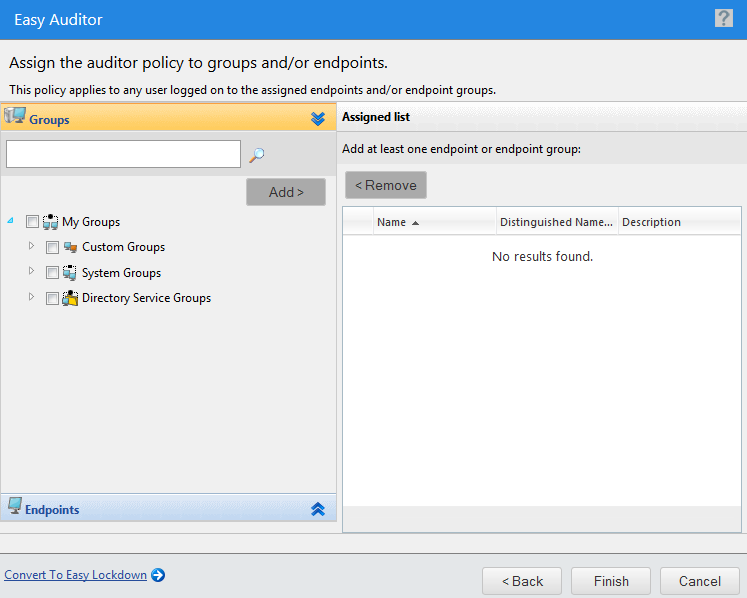Select the Custom Groups label
Image resolution: width=747 pixels, height=598 pixels.
pos(123,247)
